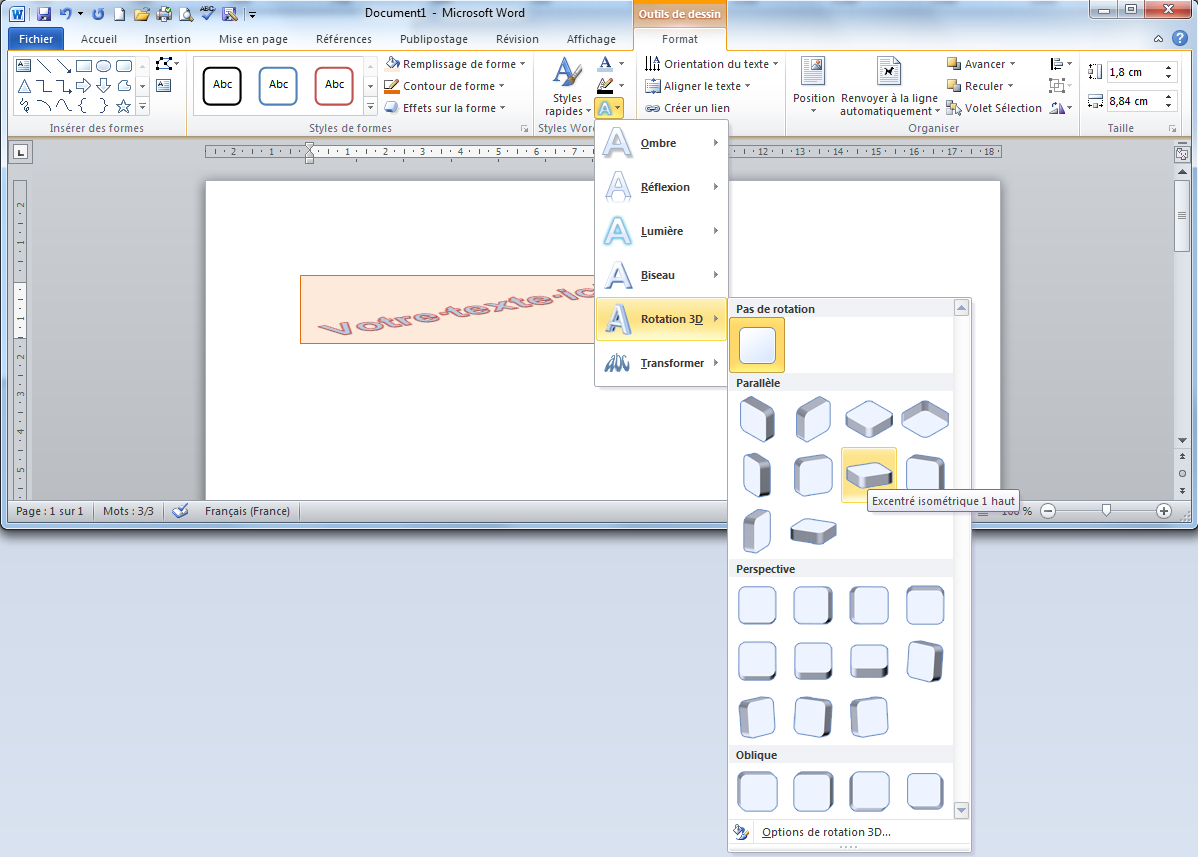Click the Remplissage de forme paint bucket
Image resolution: width=1198 pixels, height=857 pixels.
393,63
